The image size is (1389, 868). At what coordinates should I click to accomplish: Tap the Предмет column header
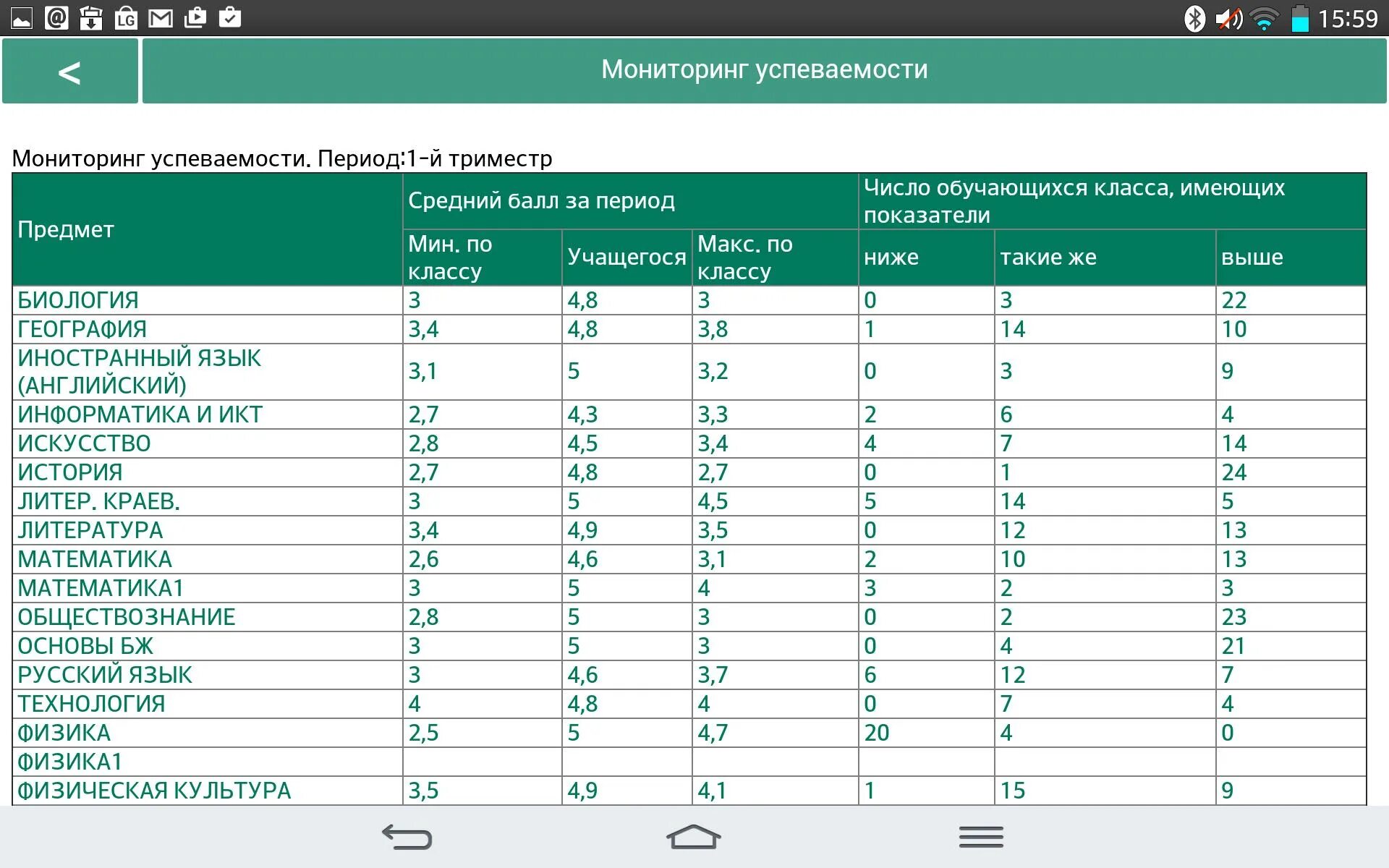[x=66, y=229]
